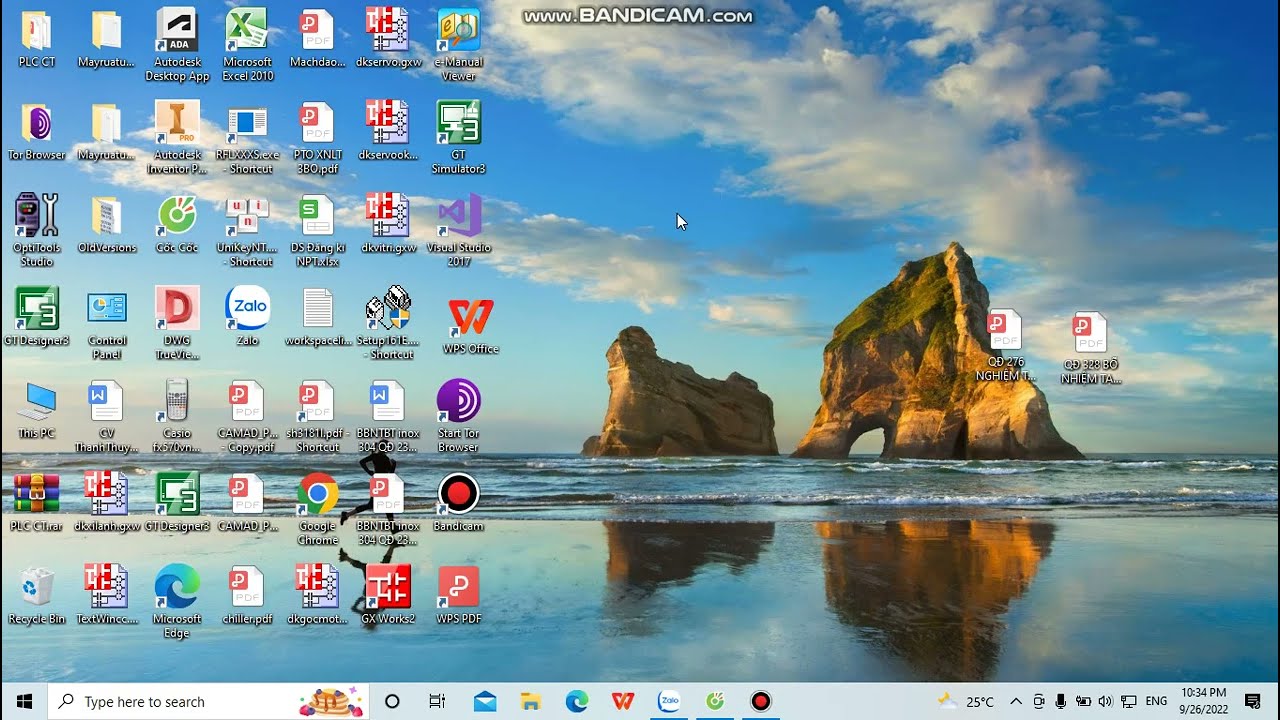Select the Bandicam desktop shortcut
The image size is (1280, 720).
point(459,502)
